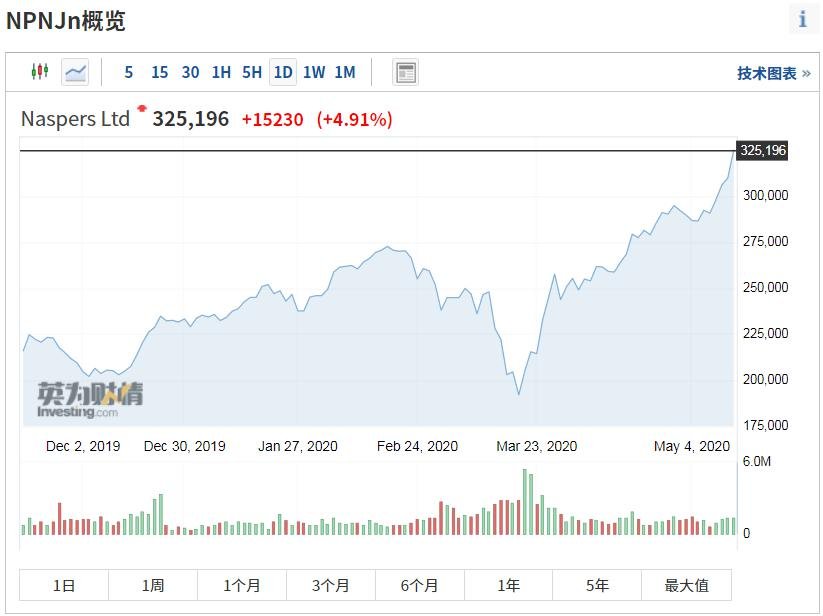Show the 1日 time range

(x=64, y=585)
